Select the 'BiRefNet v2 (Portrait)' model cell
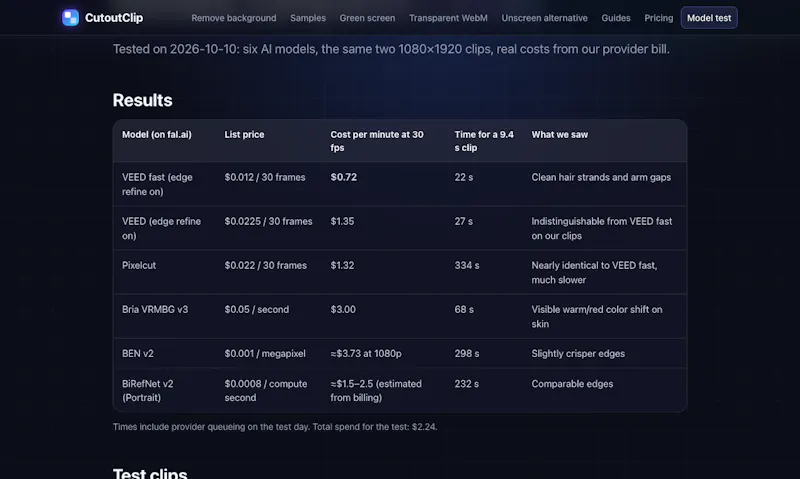 pos(147,390)
